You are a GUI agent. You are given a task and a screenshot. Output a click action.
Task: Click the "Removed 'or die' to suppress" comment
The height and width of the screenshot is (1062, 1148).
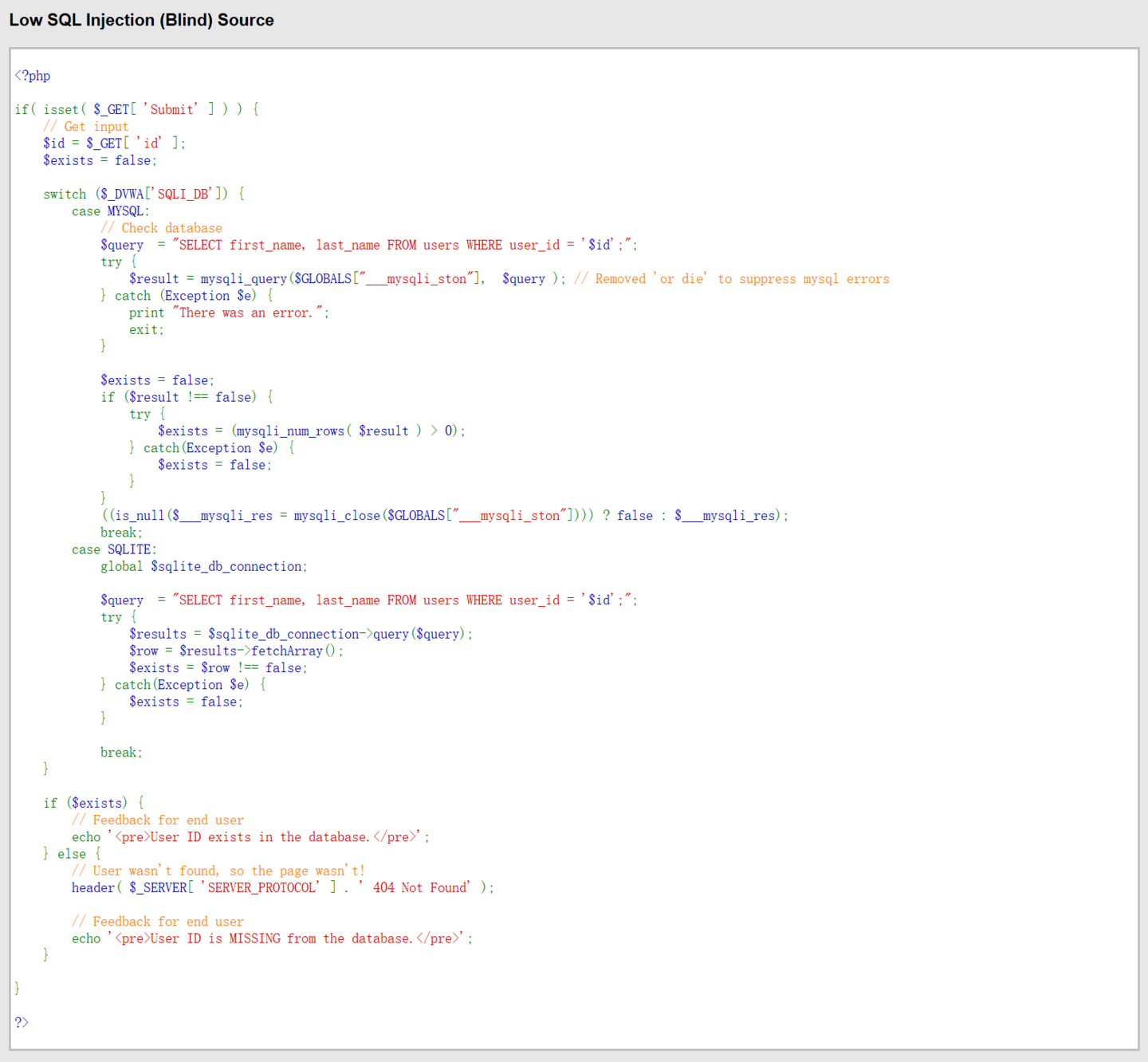click(731, 279)
